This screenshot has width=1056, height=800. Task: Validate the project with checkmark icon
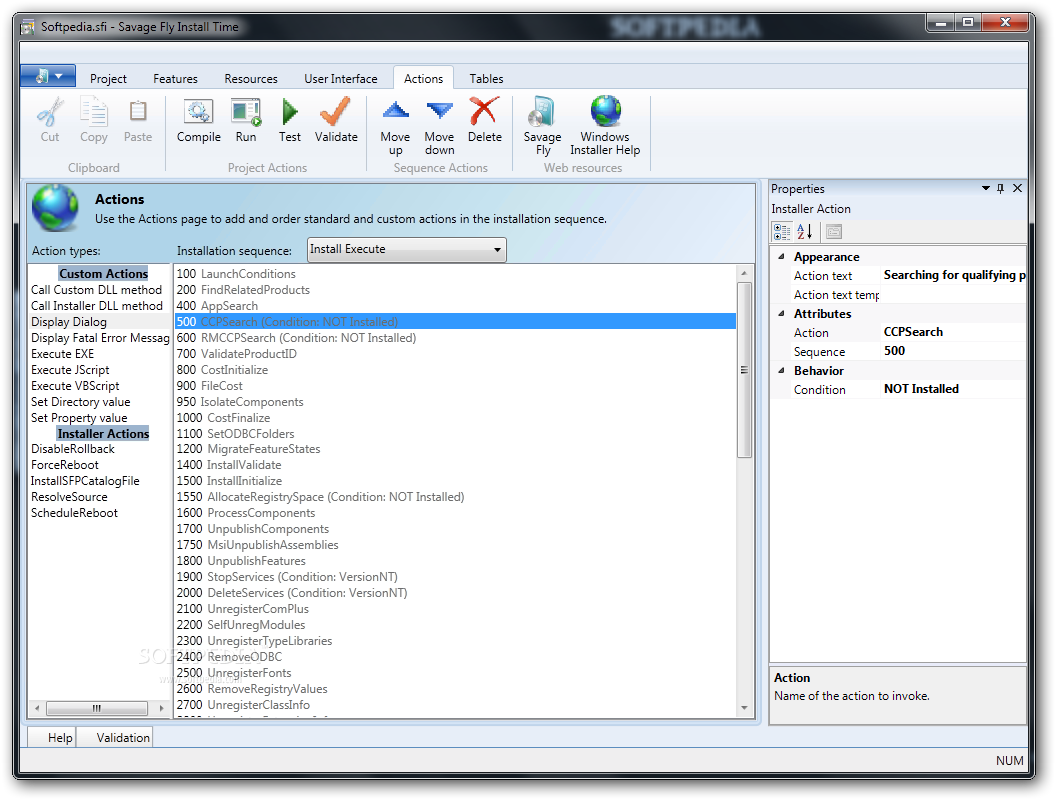coord(335,111)
